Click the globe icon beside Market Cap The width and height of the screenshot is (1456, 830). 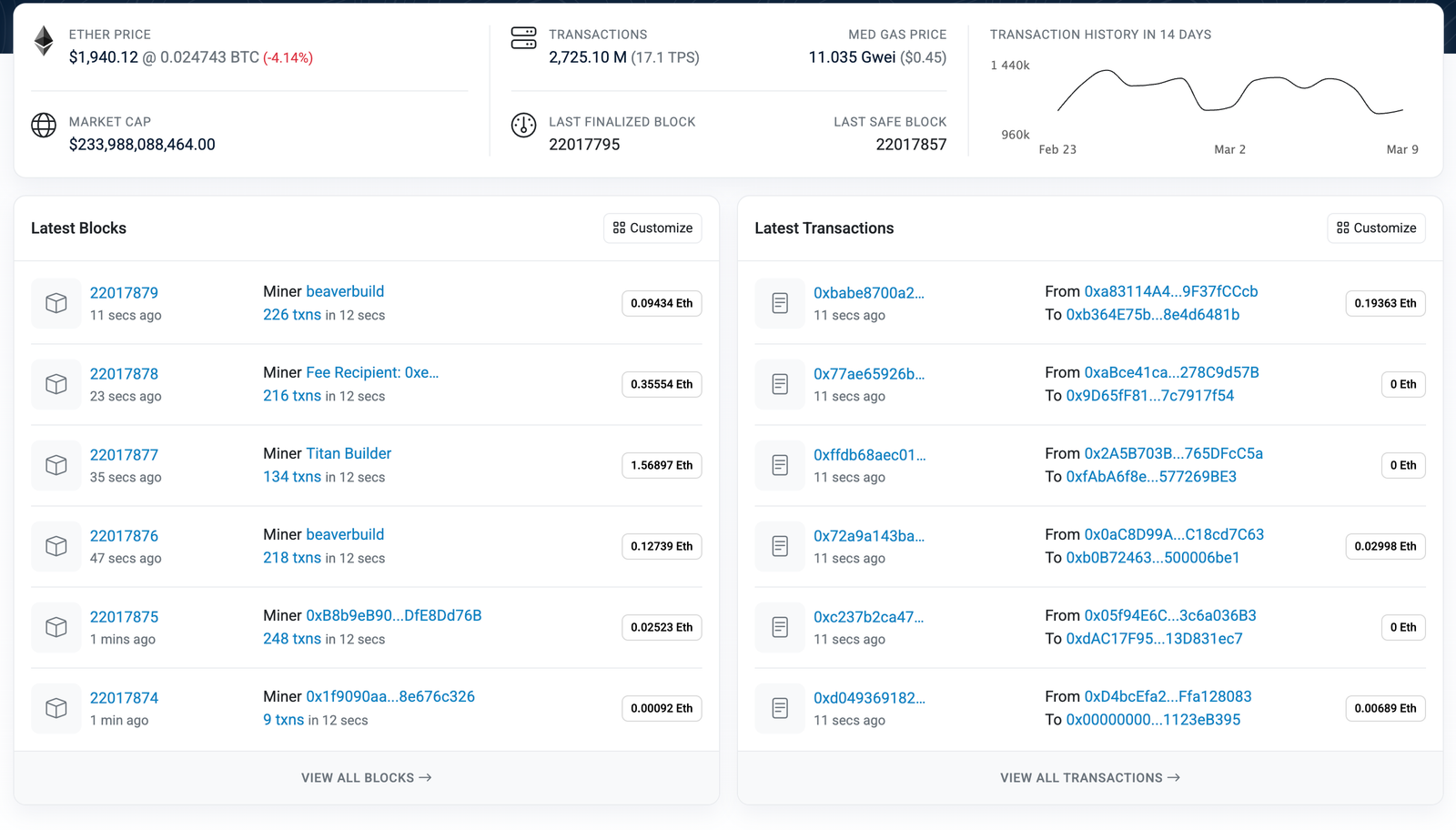click(44, 125)
